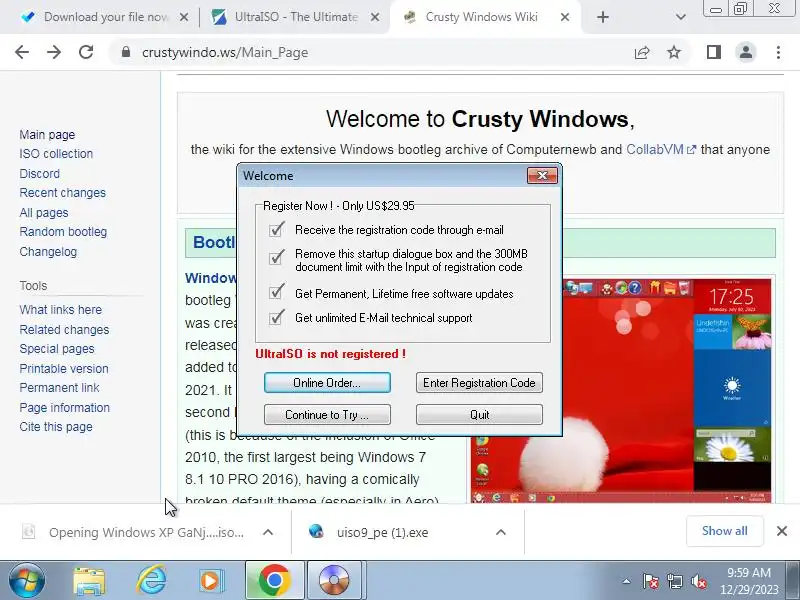Viewport: 800px width, 600px height.
Task: Launch Internet Explorer from the taskbar
Action: pos(151,581)
